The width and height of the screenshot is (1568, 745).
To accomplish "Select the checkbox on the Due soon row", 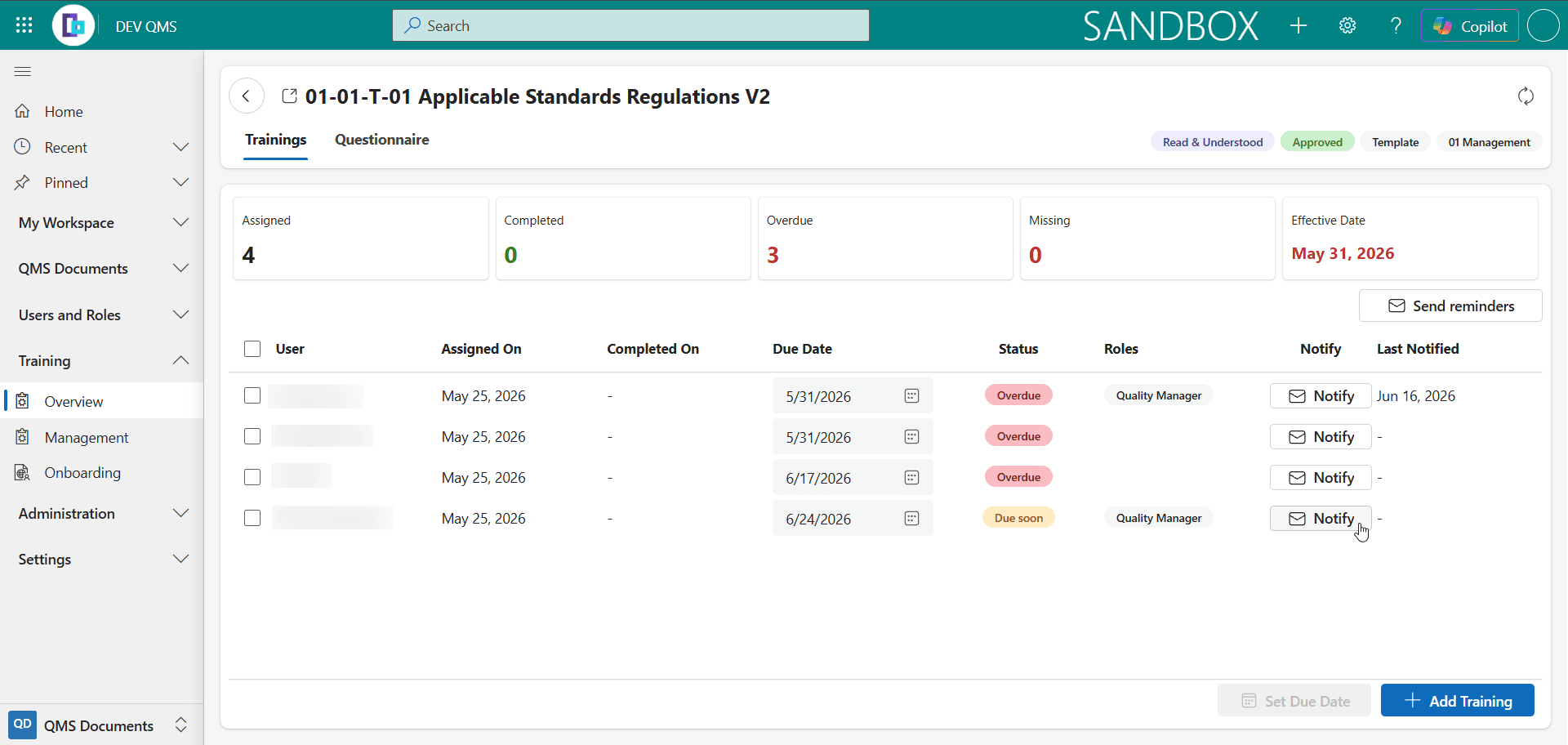I will (x=252, y=519).
